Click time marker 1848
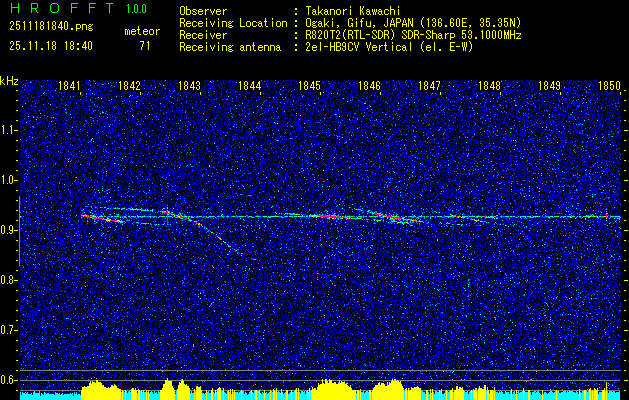629x400 pixels. [x=489, y=85]
